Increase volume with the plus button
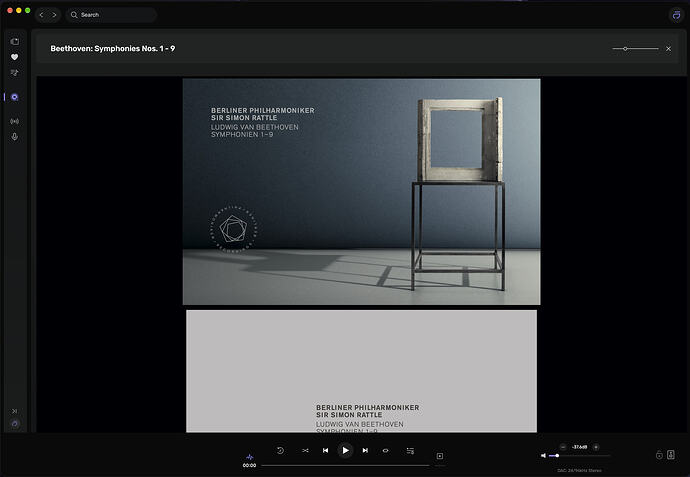This screenshot has width=690, height=477. pyautogui.click(x=596, y=447)
